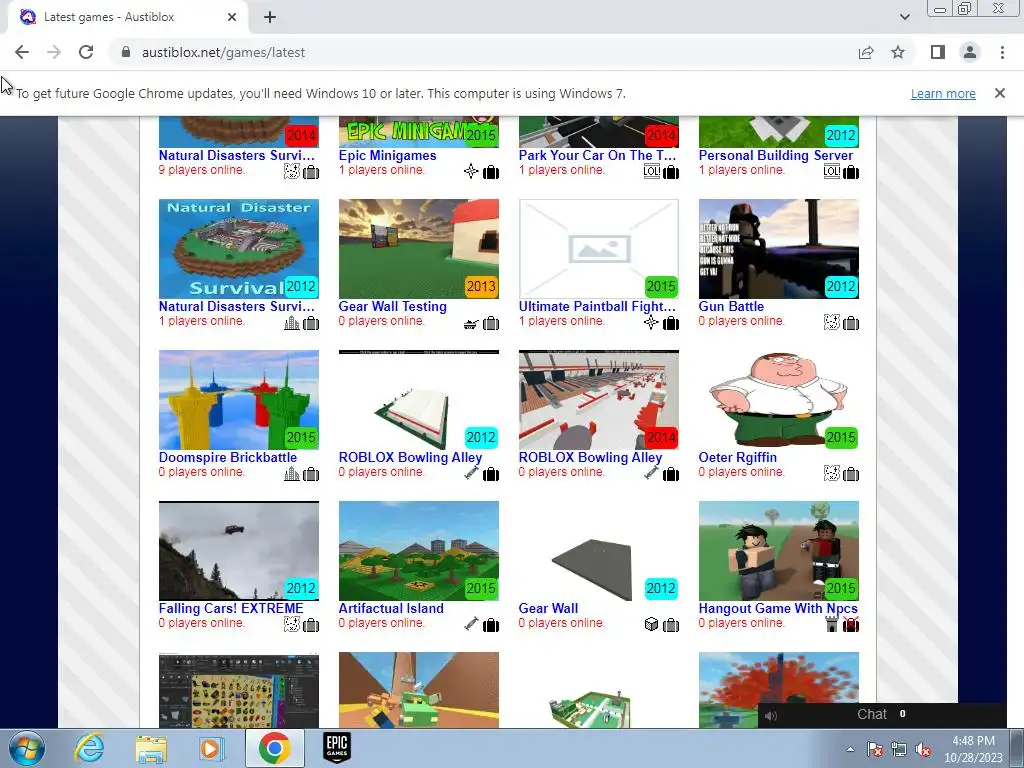Click genre icon under Gear Wall Testing
The width and height of the screenshot is (1024, 768).
471,323
